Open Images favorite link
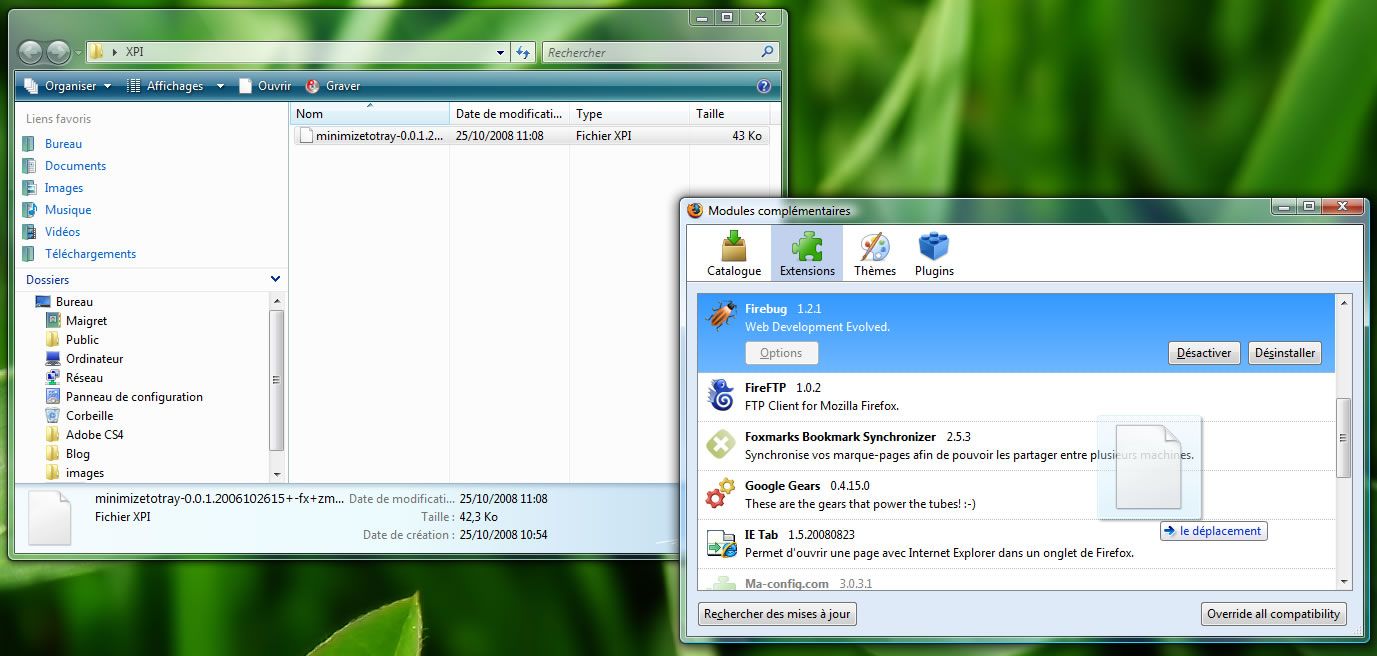This screenshot has width=1377, height=656. pos(64,188)
